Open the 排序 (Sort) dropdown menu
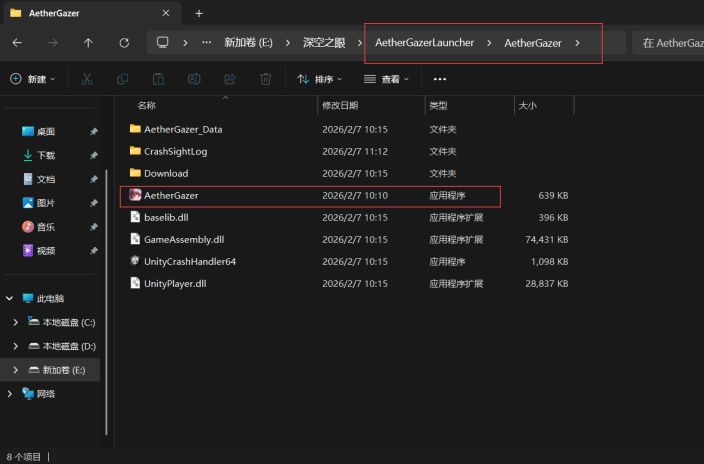The width and height of the screenshot is (704, 464). pyautogui.click(x=320, y=79)
